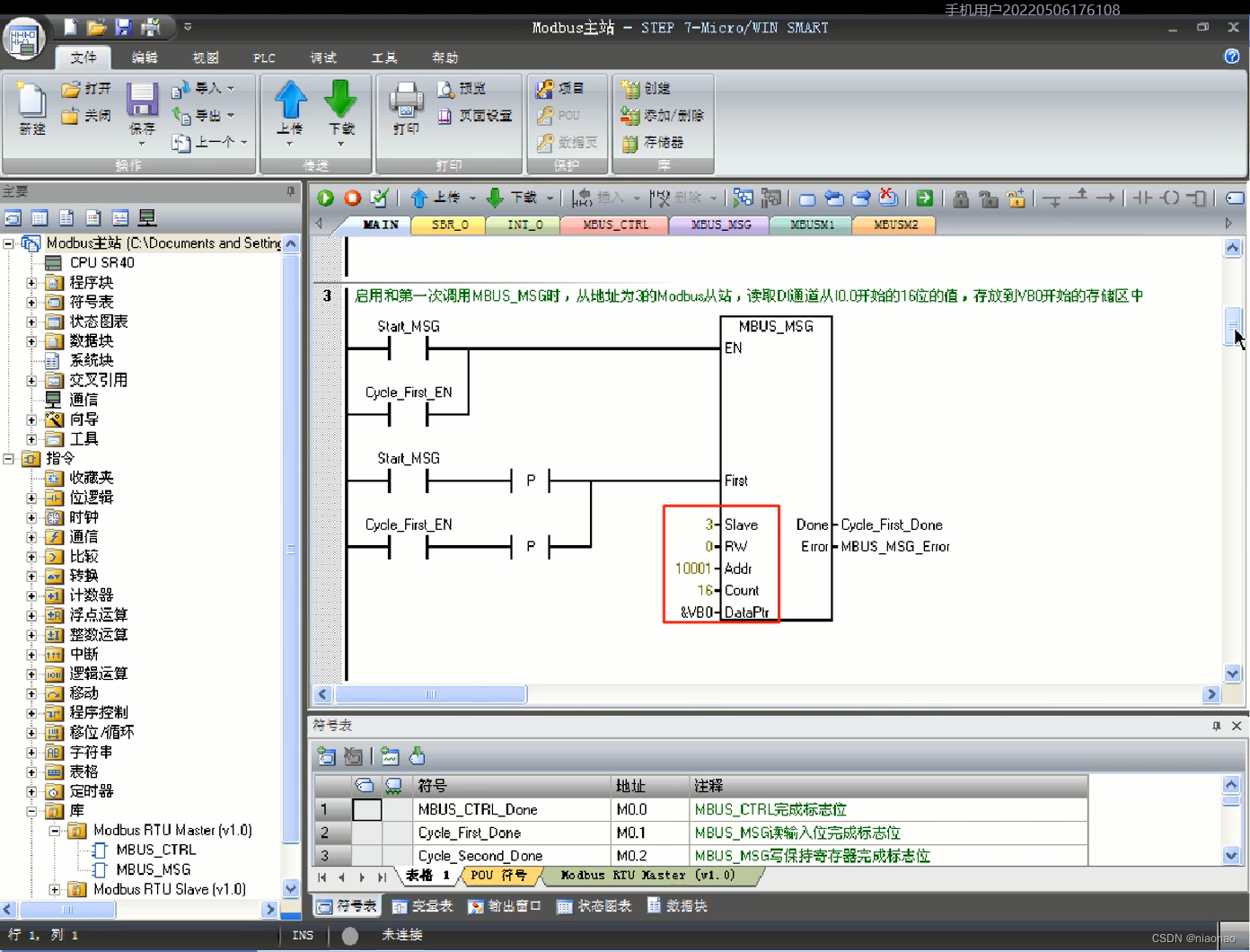The image size is (1250, 952).
Task: Click the application logo button
Action: click(23, 40)
